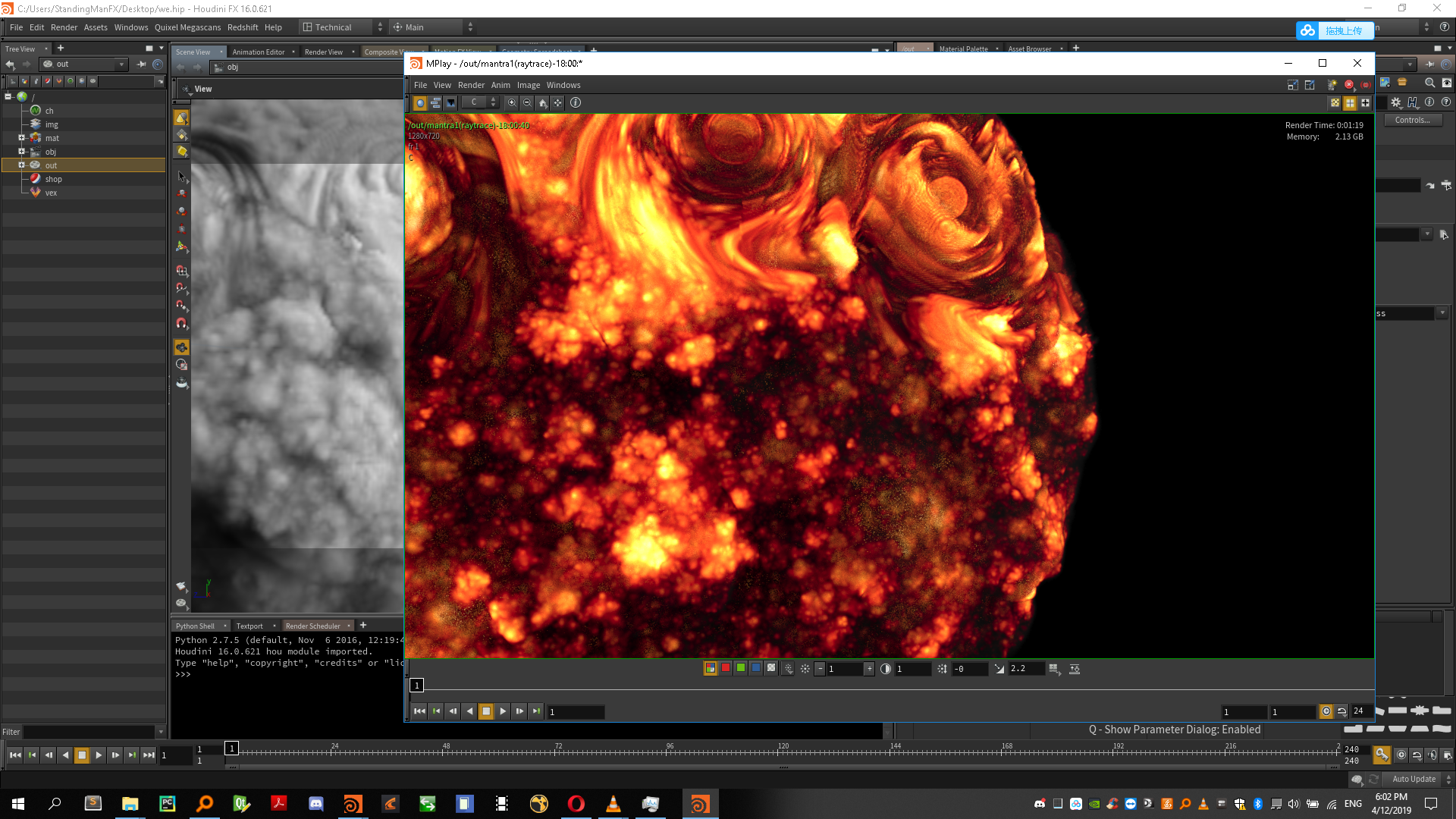Toggle the red channel display in MPlay
The height and width of the screenshot is (819, 1456).
point(726,668)
